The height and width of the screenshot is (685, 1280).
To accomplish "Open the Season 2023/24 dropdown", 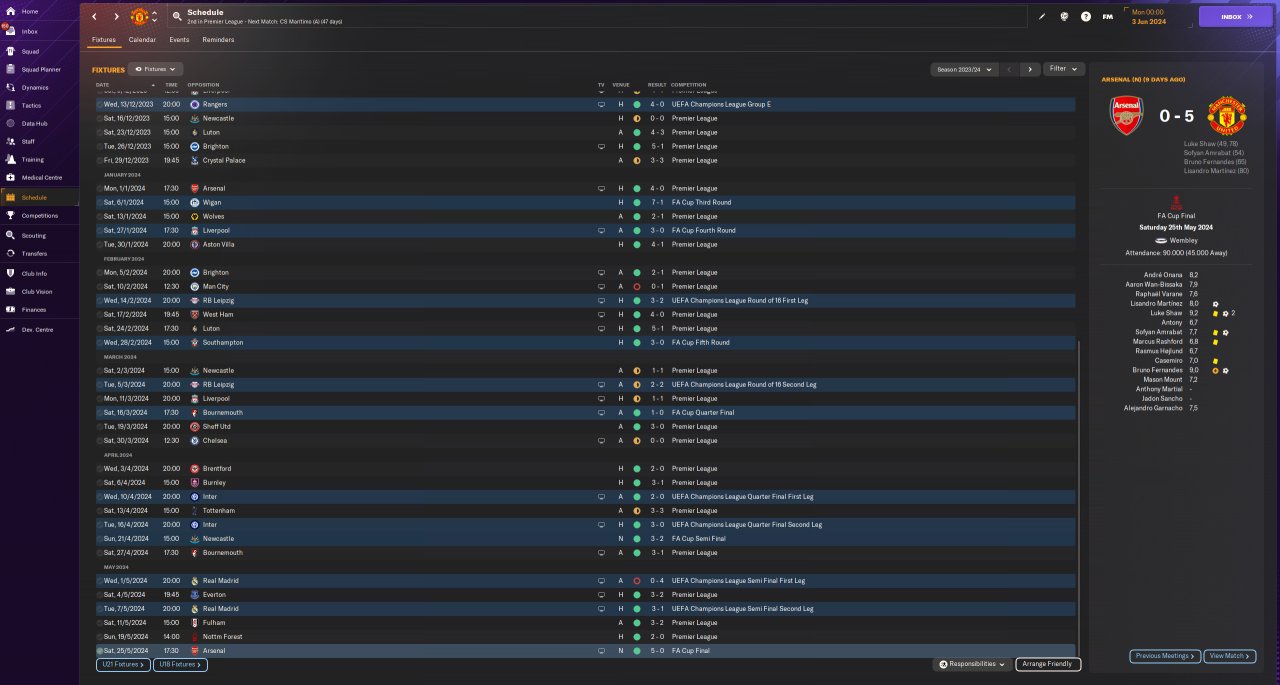I will (964, 69).
